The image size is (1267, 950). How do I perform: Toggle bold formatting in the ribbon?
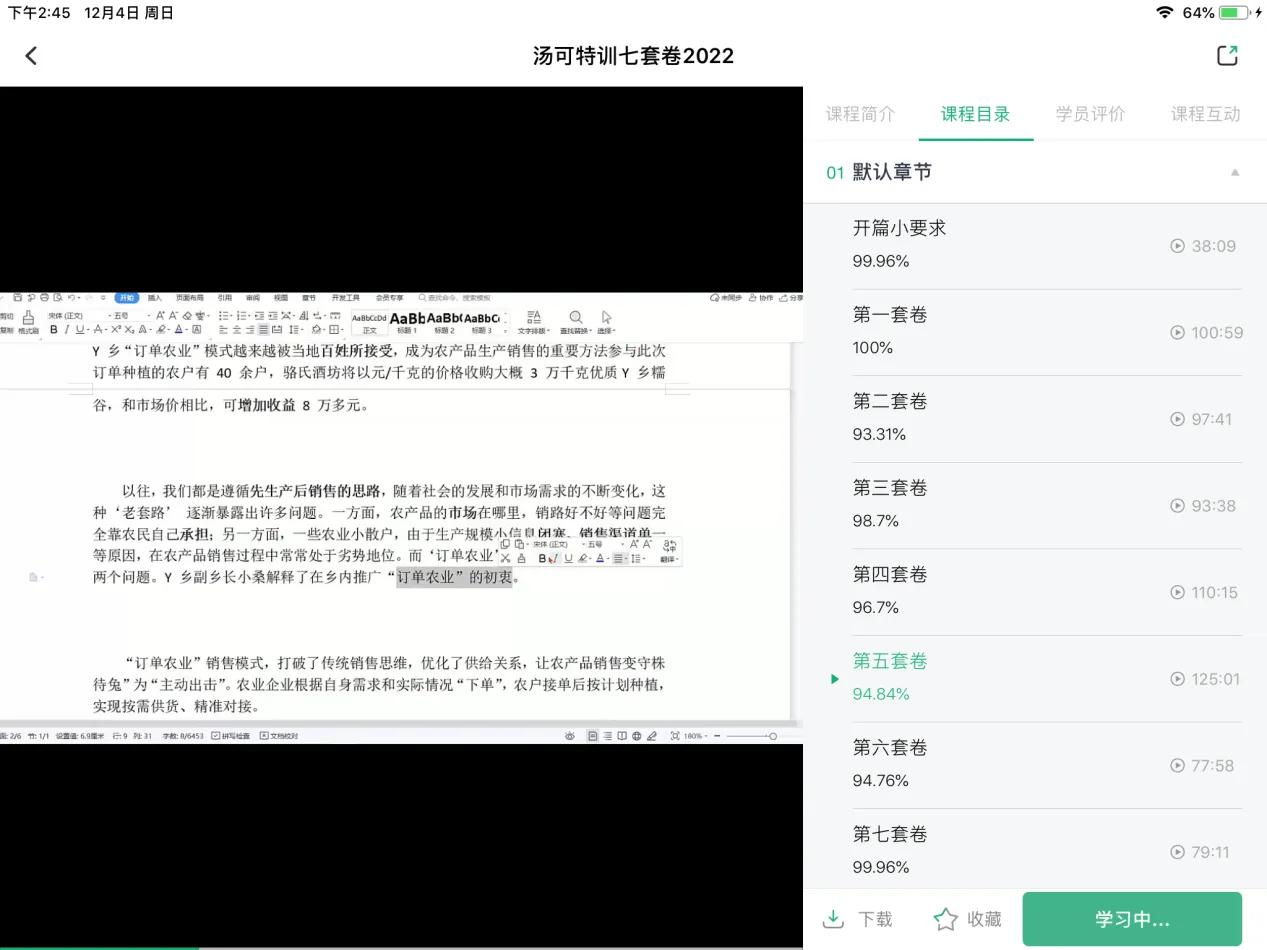click(53, 330)
